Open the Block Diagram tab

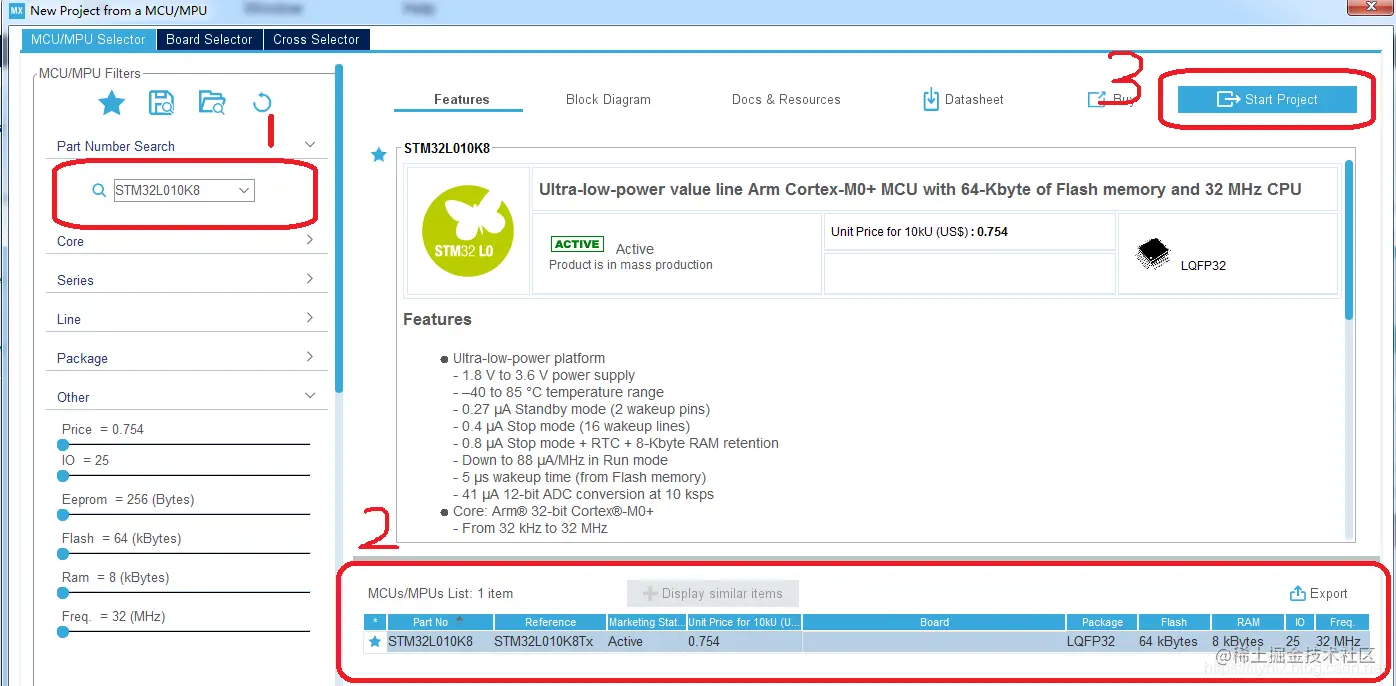tap(608, 99)
